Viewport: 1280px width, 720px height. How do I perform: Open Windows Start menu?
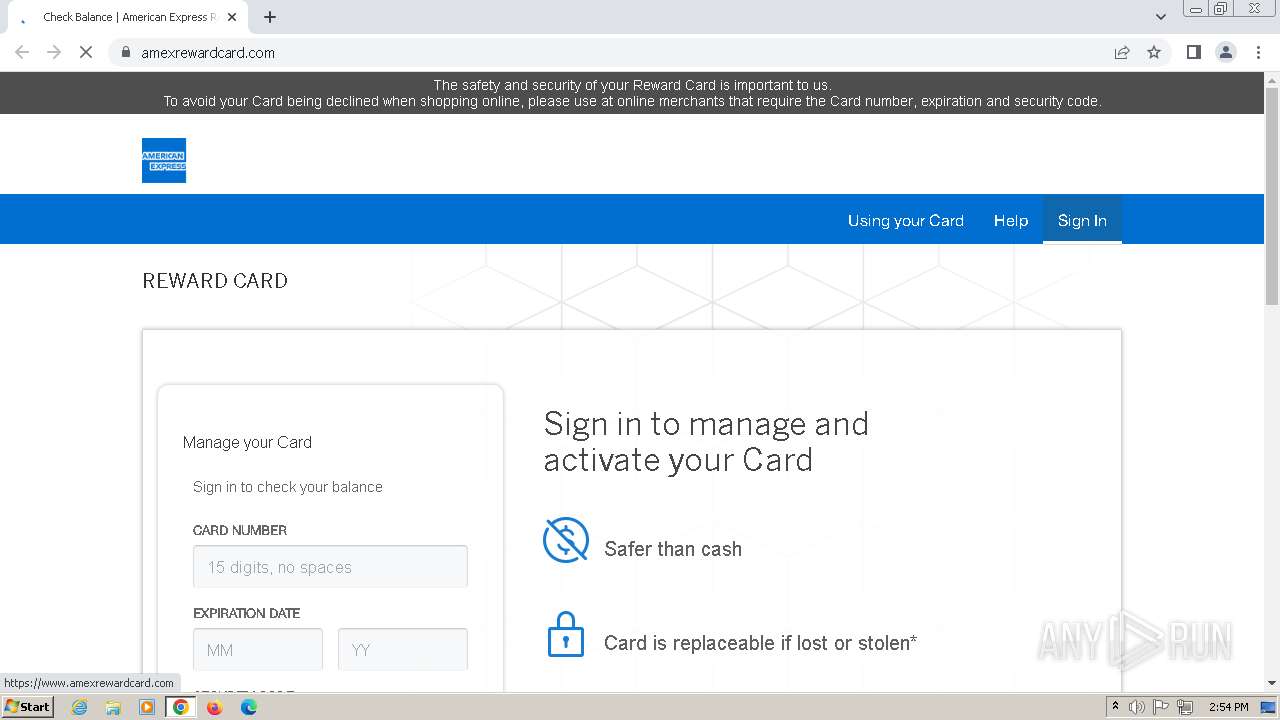tap(28, 706)
